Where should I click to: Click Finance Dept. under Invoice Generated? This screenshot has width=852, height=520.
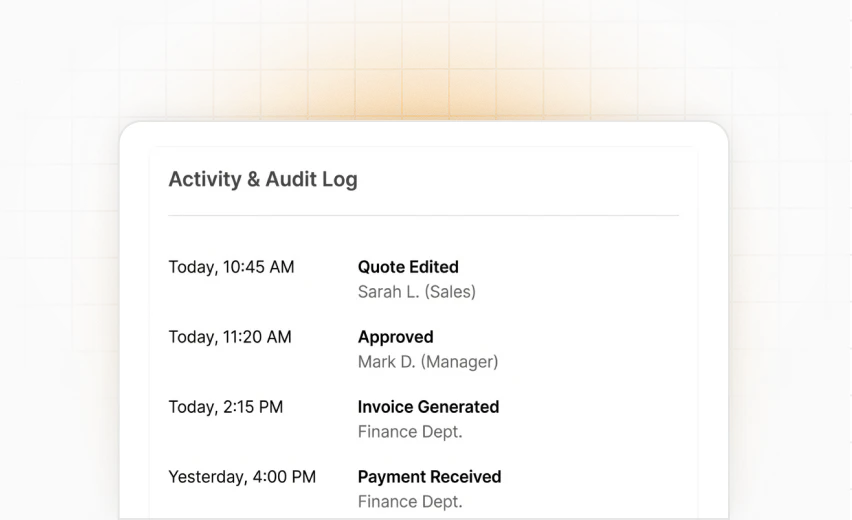(x=410, y=432)
